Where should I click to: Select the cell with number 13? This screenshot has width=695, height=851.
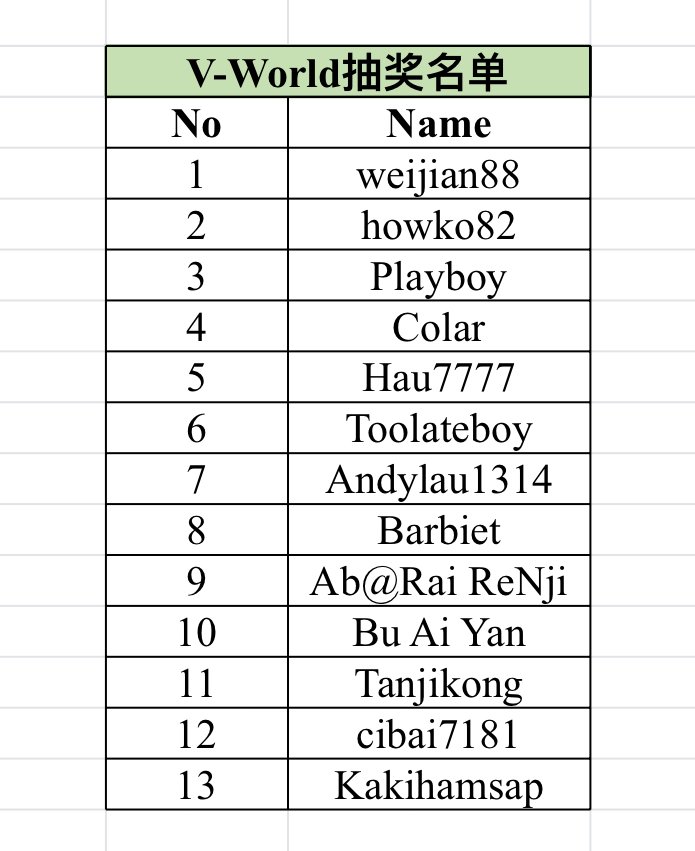coord(196,785)
